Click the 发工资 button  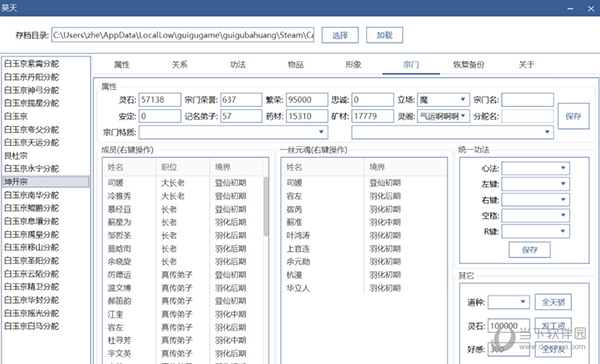coord(553,326)
